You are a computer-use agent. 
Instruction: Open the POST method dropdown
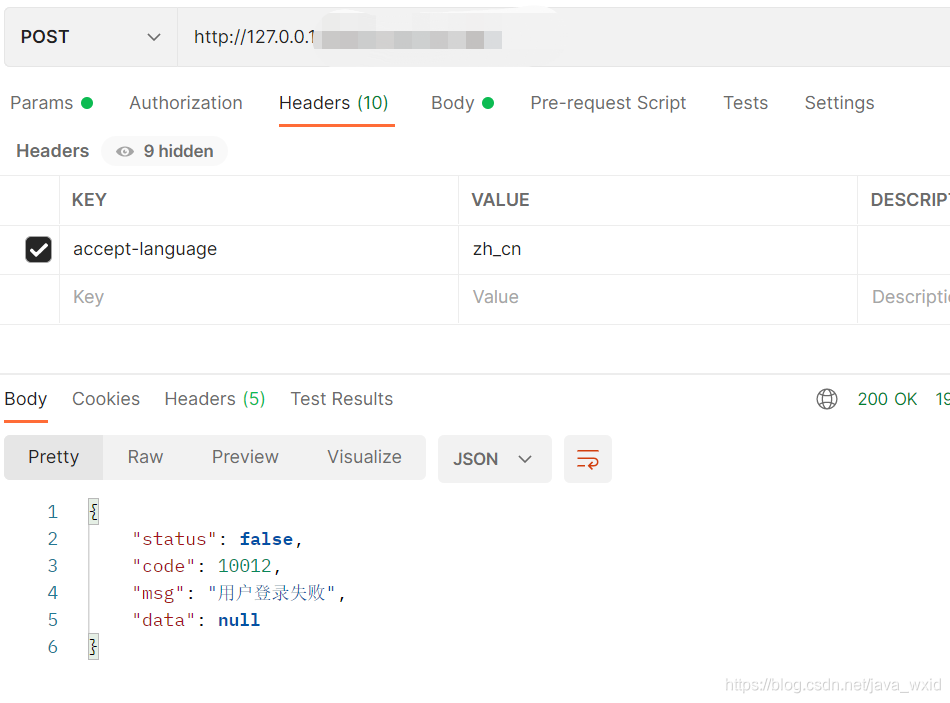tap(90, 37)
